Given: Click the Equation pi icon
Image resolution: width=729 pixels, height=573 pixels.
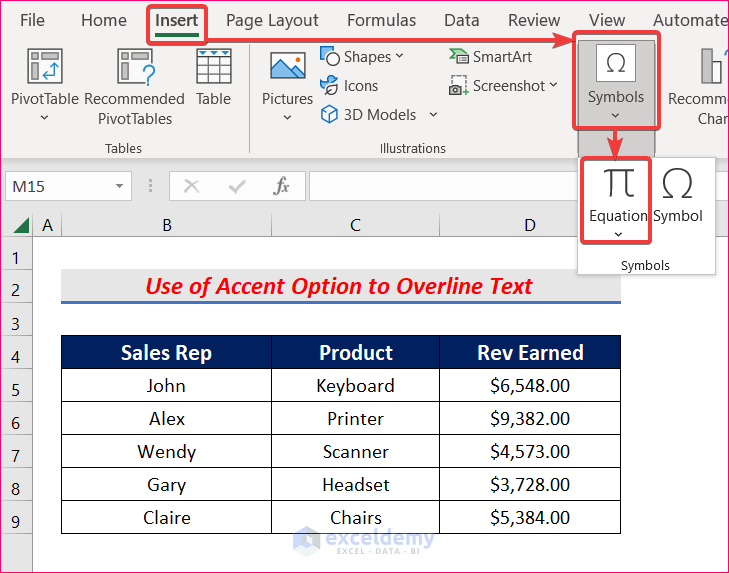Looking at the screenshot, I should click(617, 185).
